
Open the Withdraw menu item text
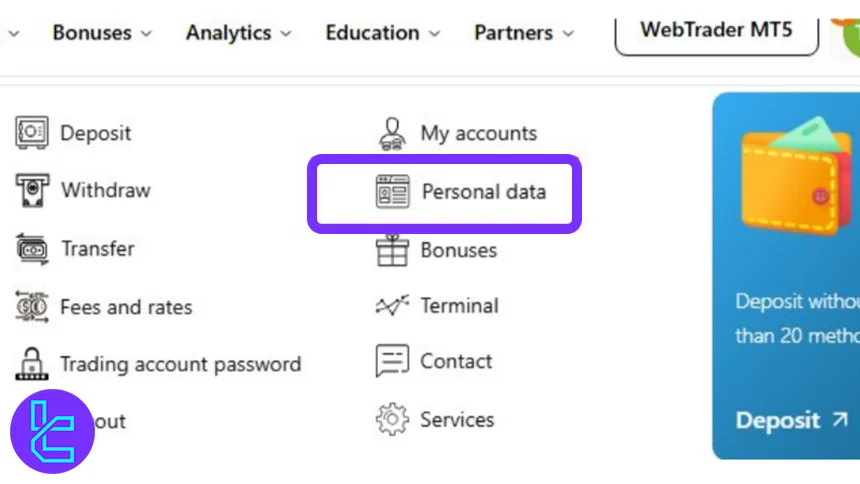coord(105,190)
